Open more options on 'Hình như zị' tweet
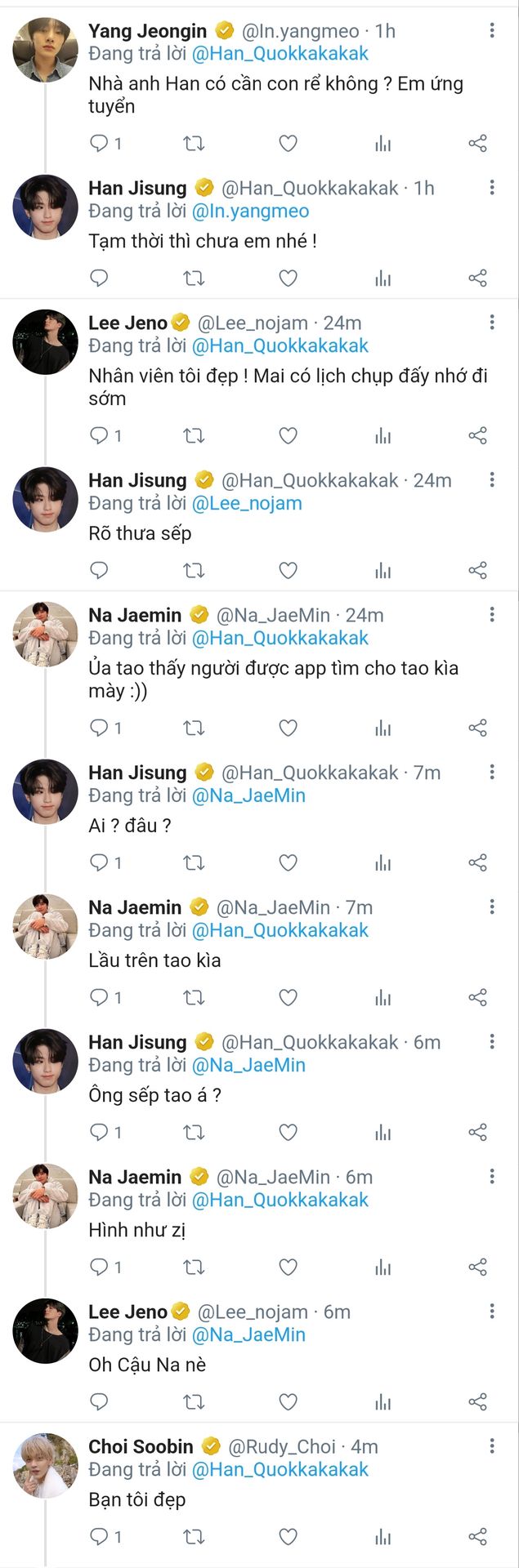The height and width of the screenshot is (1568, 519). 492,1177
